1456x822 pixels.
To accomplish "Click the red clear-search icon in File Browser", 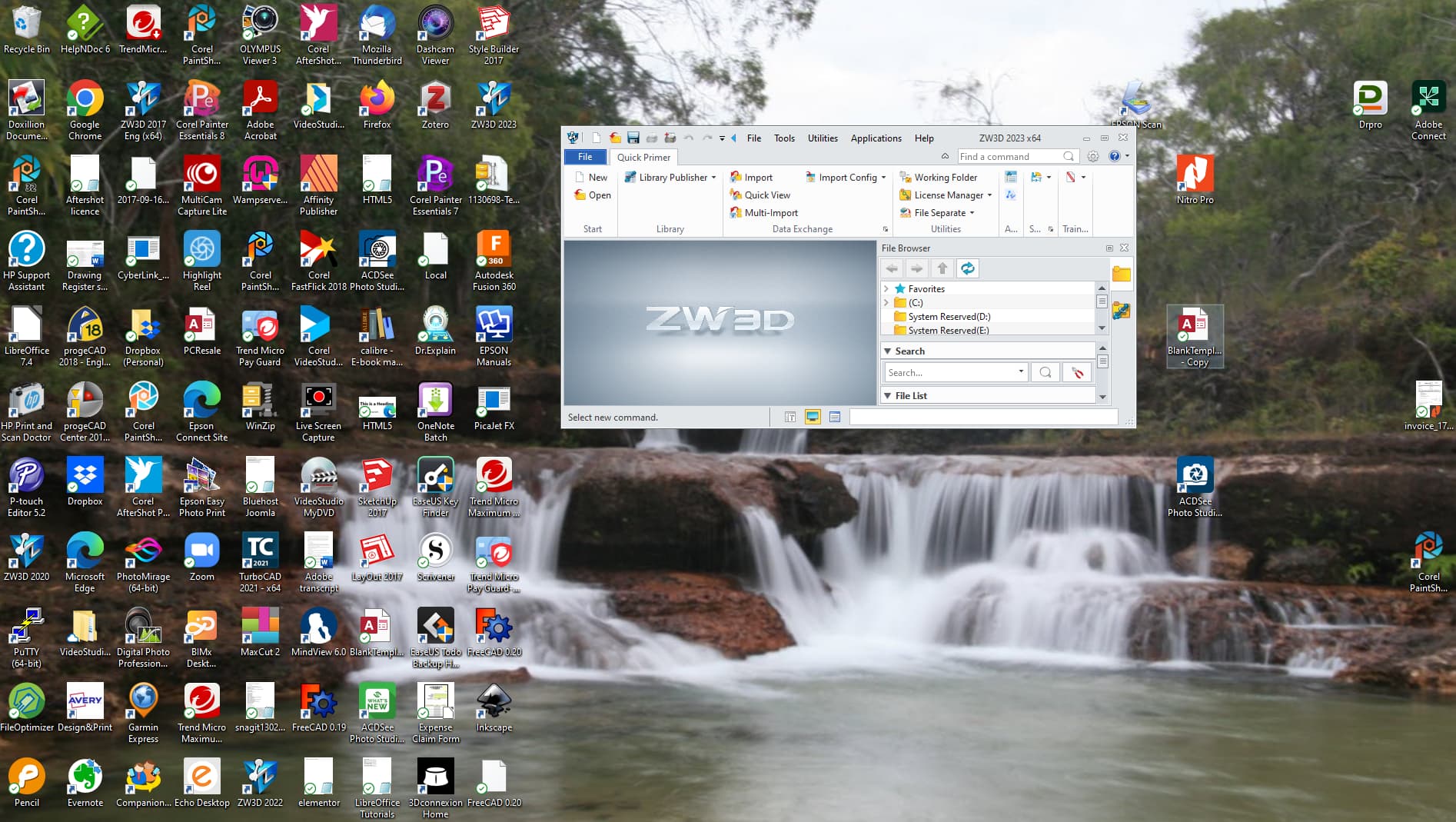I will coord(1077,372).
